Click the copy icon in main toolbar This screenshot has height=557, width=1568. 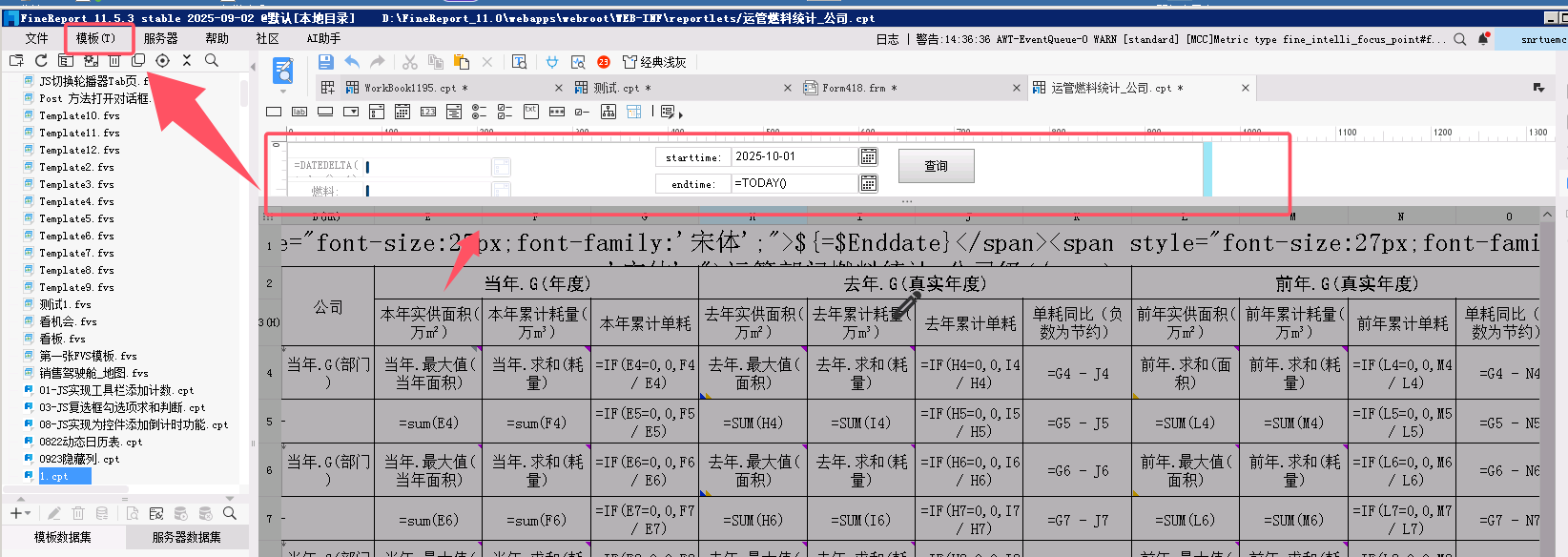436,62
